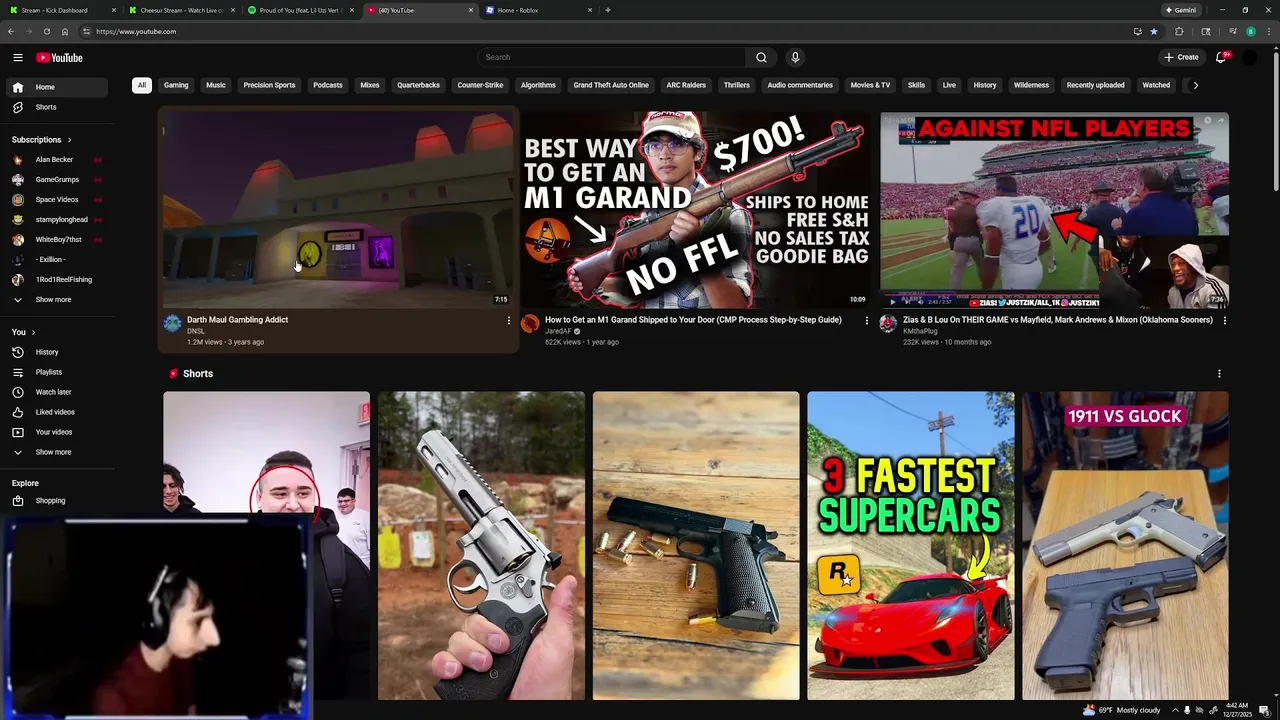The image size is (1280, 720).
Task: Select the All filter chip
Action: tap(142, 85)
